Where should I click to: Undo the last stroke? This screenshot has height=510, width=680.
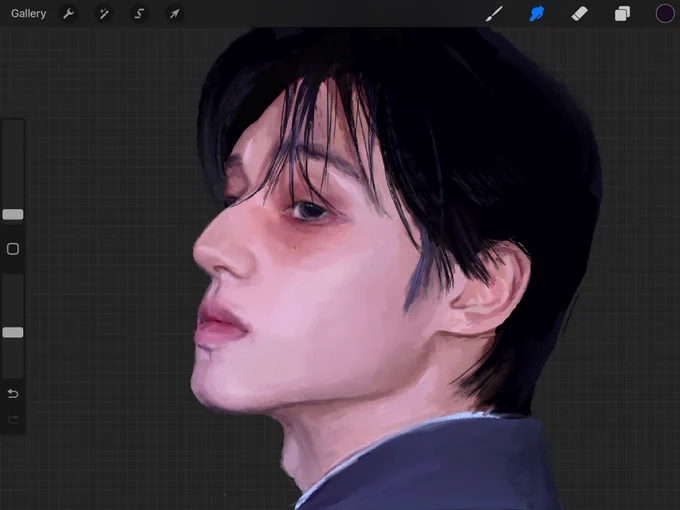pos(13,394)
